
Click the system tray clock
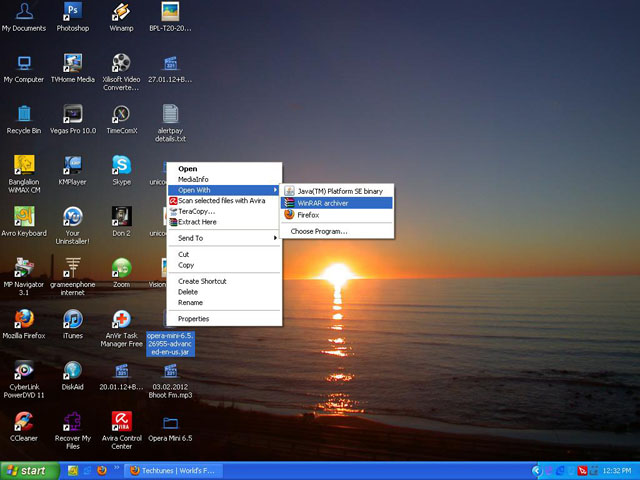(x=617, y=470)
